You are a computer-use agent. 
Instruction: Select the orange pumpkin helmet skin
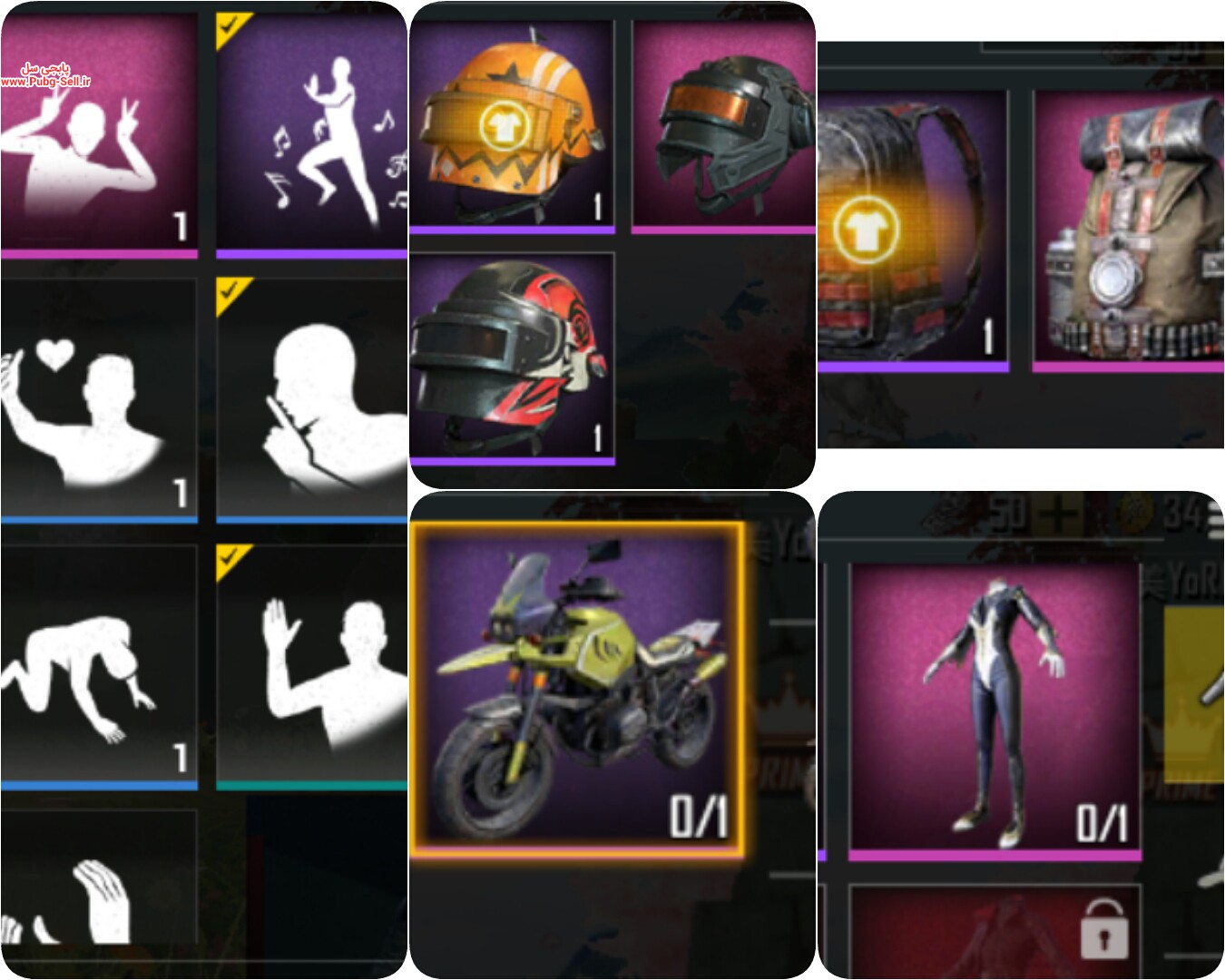point(512,125)
